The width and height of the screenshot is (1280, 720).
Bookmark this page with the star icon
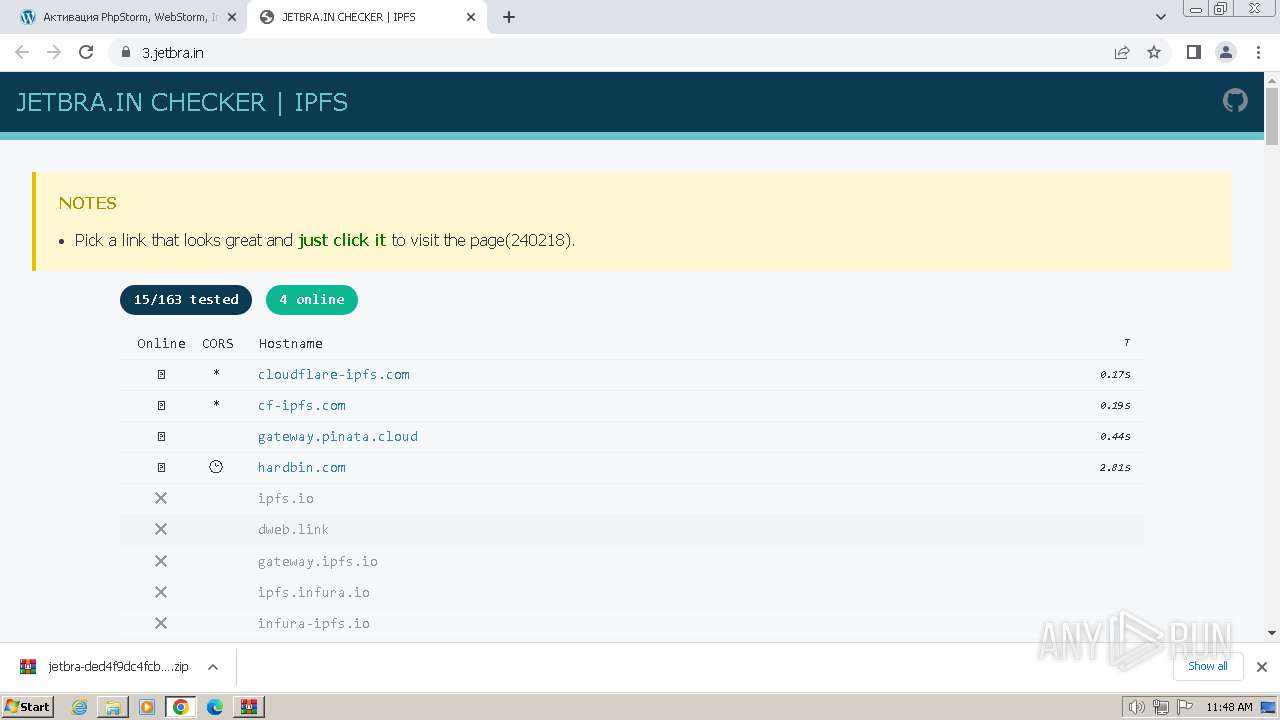click(1154, 52)
